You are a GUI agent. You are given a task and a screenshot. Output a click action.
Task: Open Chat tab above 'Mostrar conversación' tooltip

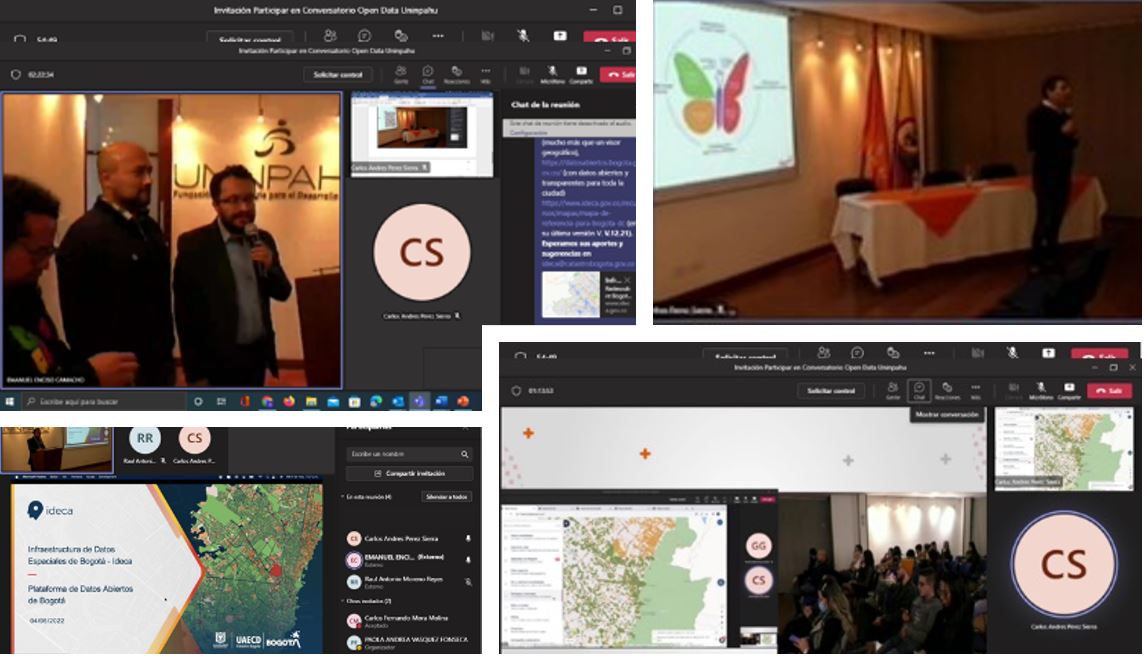coord(919,390)
